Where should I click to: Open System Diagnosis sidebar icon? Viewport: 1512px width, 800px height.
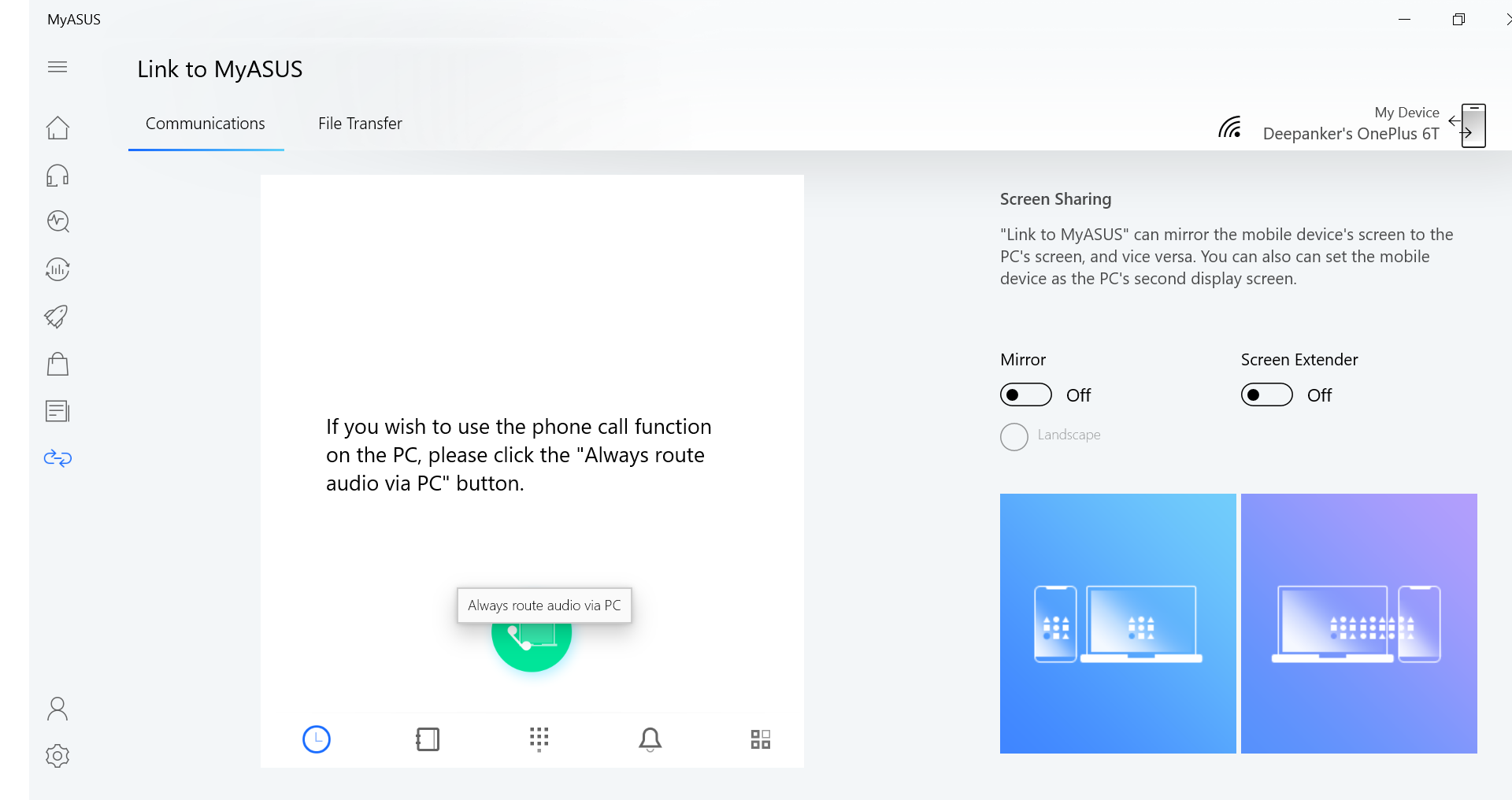coord(57,222)
